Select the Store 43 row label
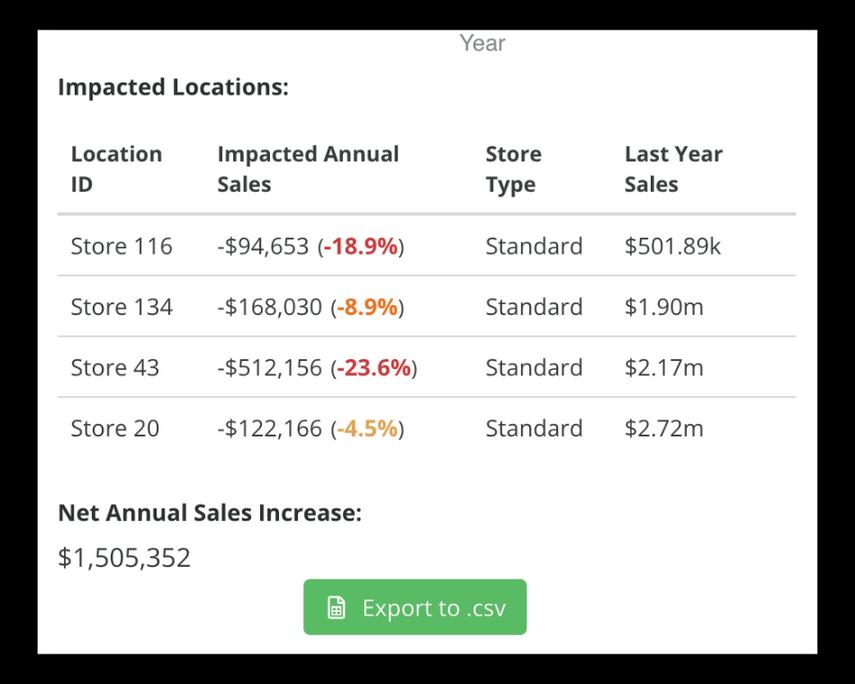 coord(115,368)
